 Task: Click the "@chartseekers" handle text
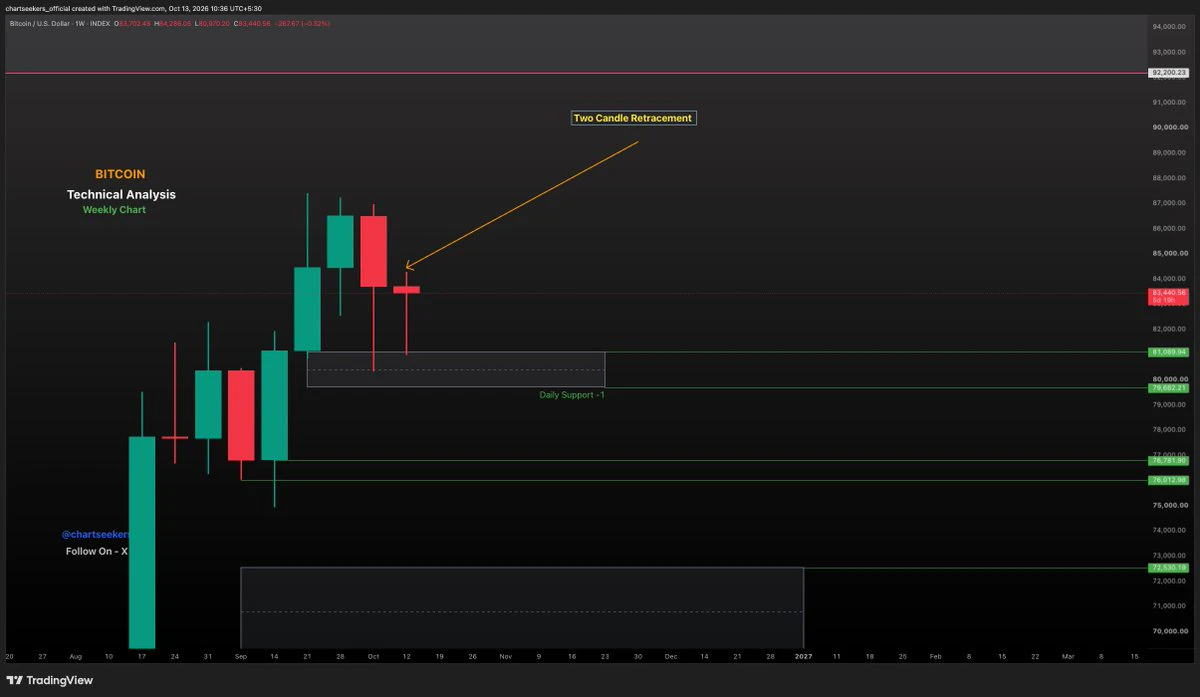tap(95, 535)
